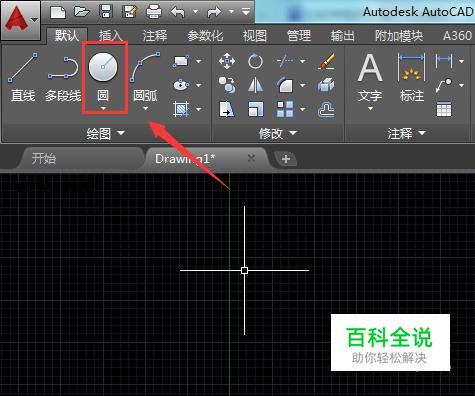Select the Arc (圆弧) tool
Screen dimensions: 475x396
click(x=145, y=77)
